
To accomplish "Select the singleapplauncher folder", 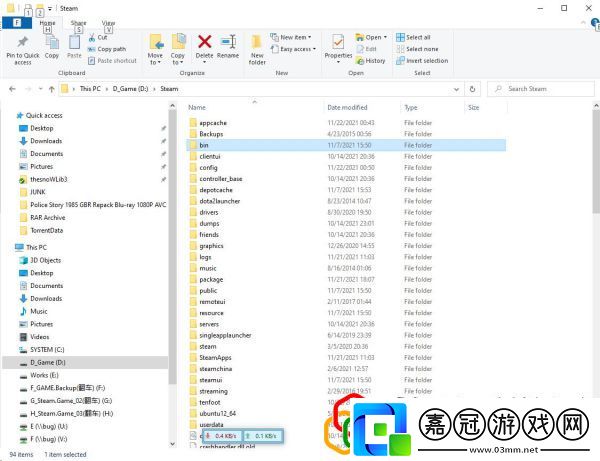I will click(x=225, y=336).
